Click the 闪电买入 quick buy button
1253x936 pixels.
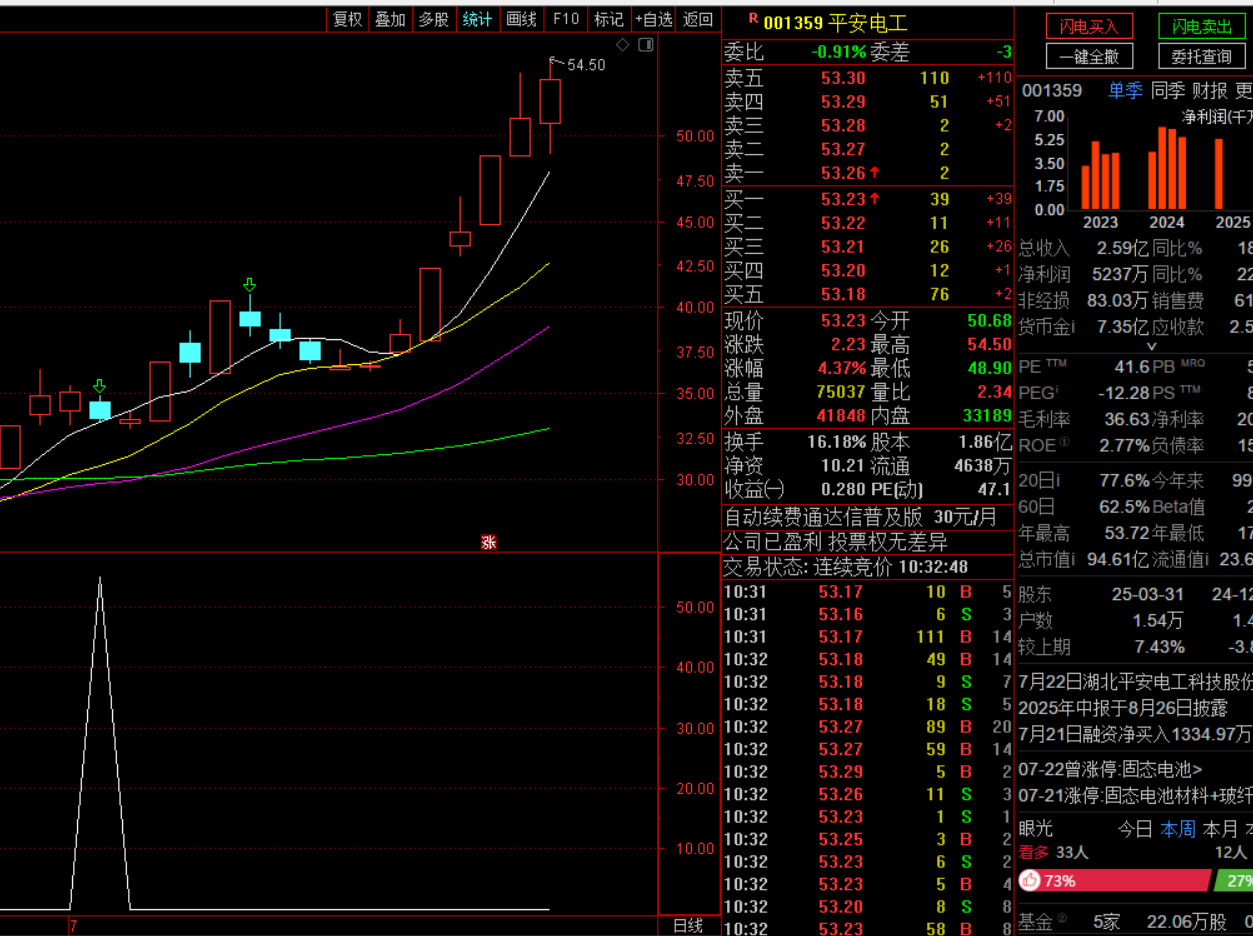(1089, 26)
